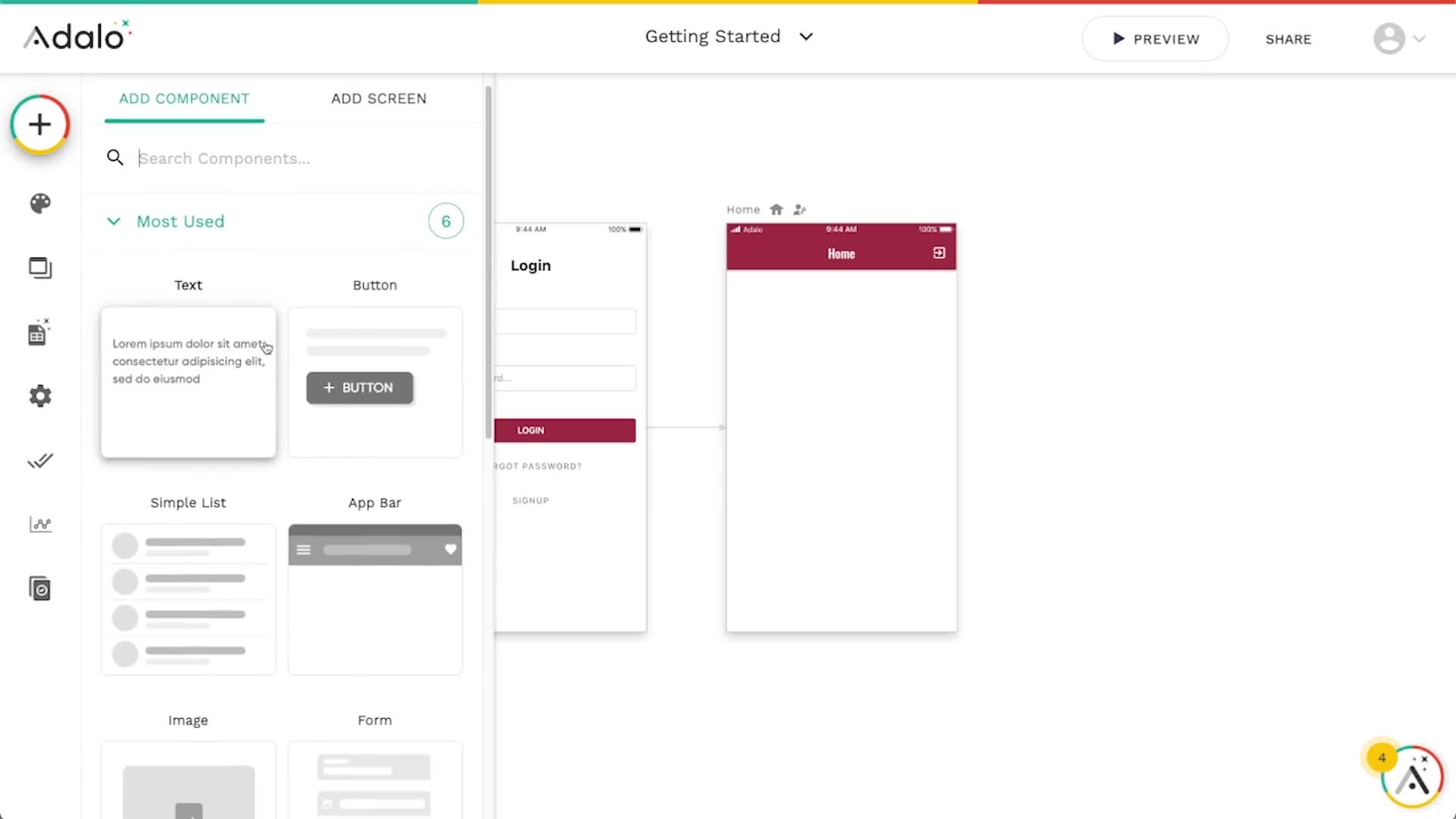This screenshot has height=819, width=1456.
Task: Click Forgot Password link on Login screen
Action: coord(538,466)
